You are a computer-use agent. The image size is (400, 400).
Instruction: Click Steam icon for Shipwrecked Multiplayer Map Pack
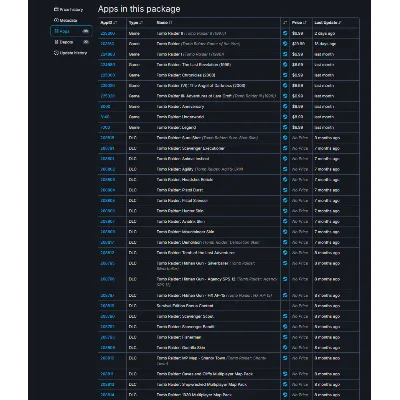(x=285, y=384)
